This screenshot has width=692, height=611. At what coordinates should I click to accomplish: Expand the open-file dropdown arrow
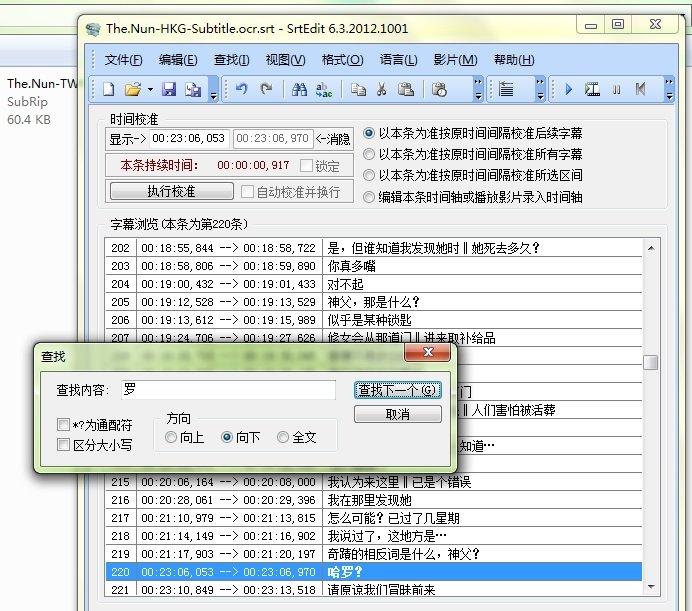click(150, 90)
